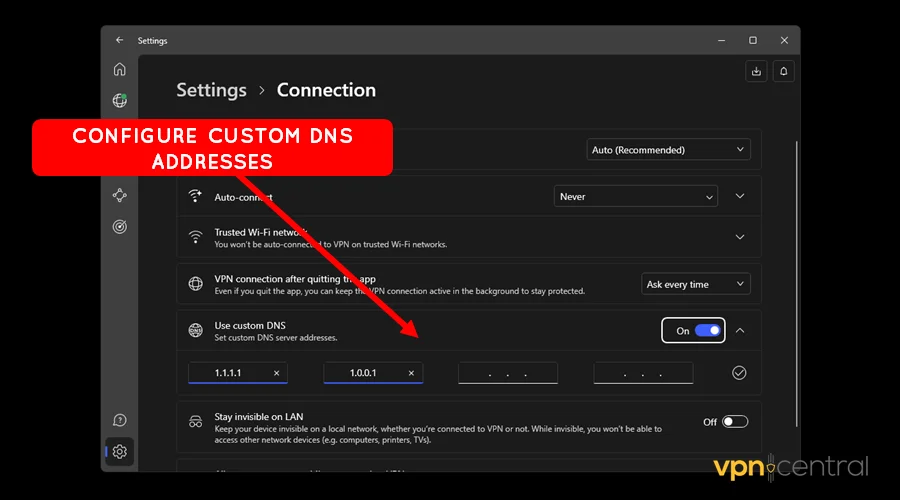Click the fourth empty DNS address field

point(643,373)
